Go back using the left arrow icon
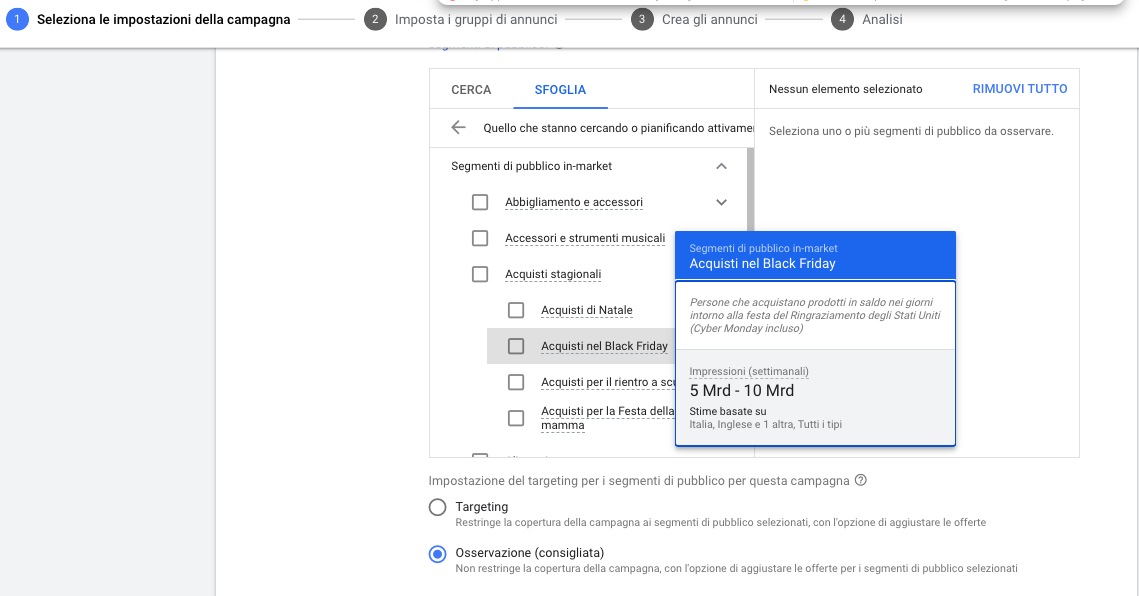The height and width of the screenshot is (596, 1139). [458, 128]
